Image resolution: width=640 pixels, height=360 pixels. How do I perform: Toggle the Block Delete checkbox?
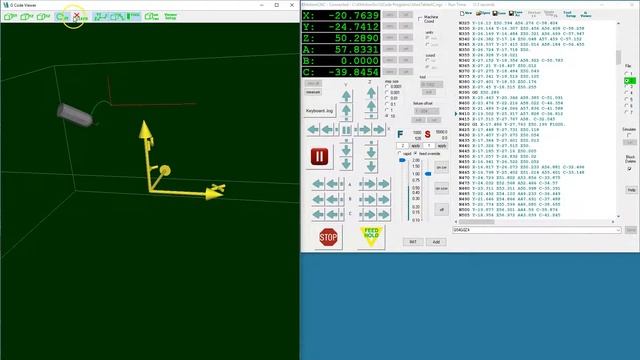click(x=629, y=168)
